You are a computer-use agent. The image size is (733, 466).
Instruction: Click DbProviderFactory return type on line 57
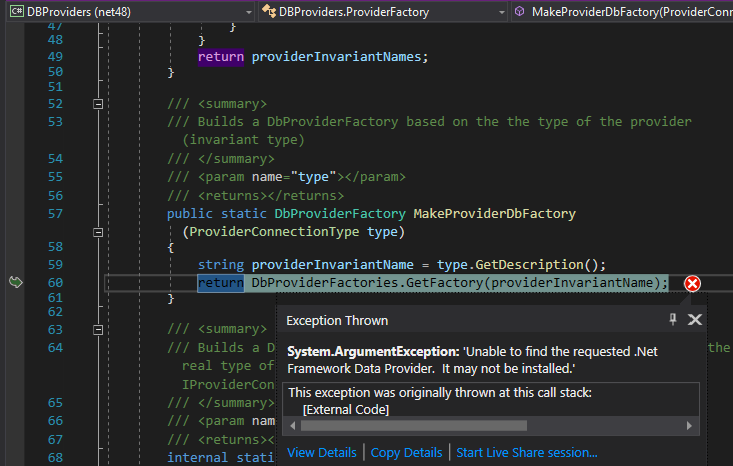point(340,214)
